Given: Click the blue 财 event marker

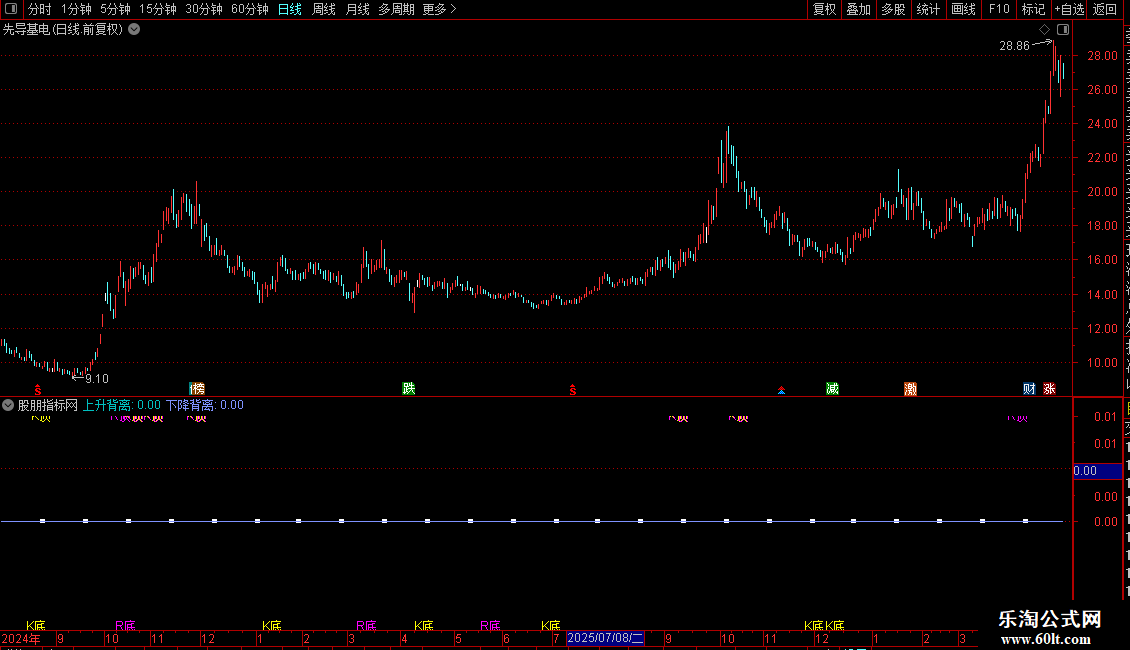Looking at the screenshot, I should coord(1029,388).
